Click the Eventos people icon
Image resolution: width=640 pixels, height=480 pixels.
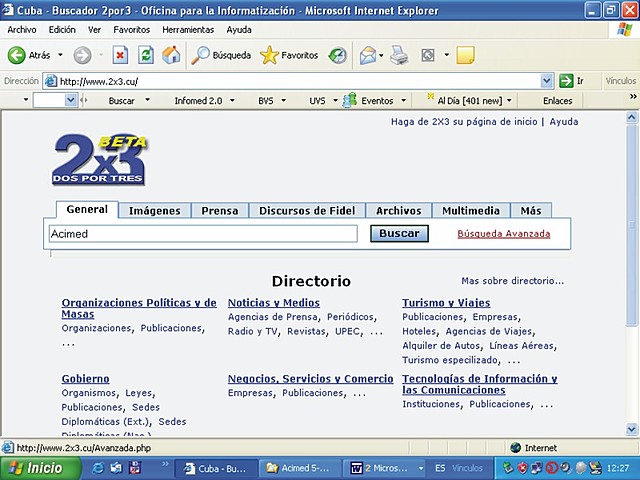coord(349,100)
